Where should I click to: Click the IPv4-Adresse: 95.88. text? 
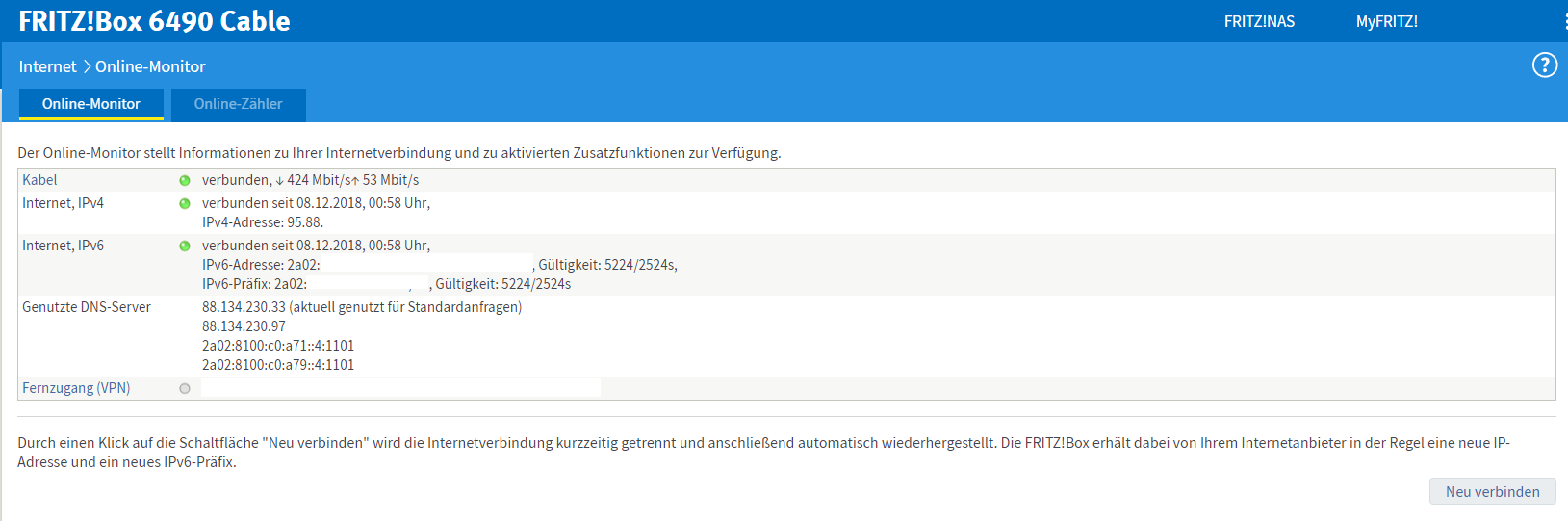tap(262, 222)
